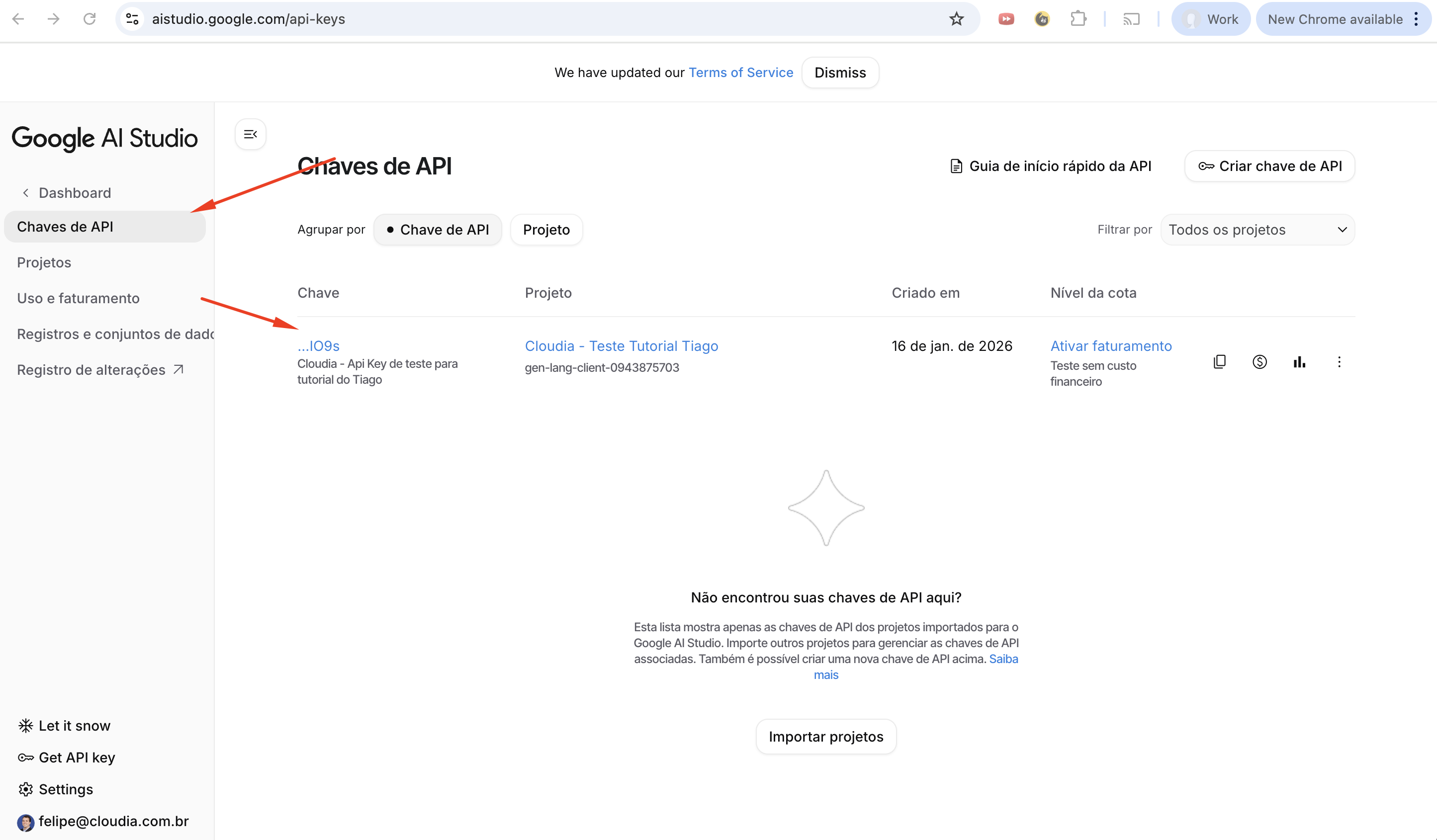Click the user avatar picture
The image size is (1437, 840).
[26, 822]
